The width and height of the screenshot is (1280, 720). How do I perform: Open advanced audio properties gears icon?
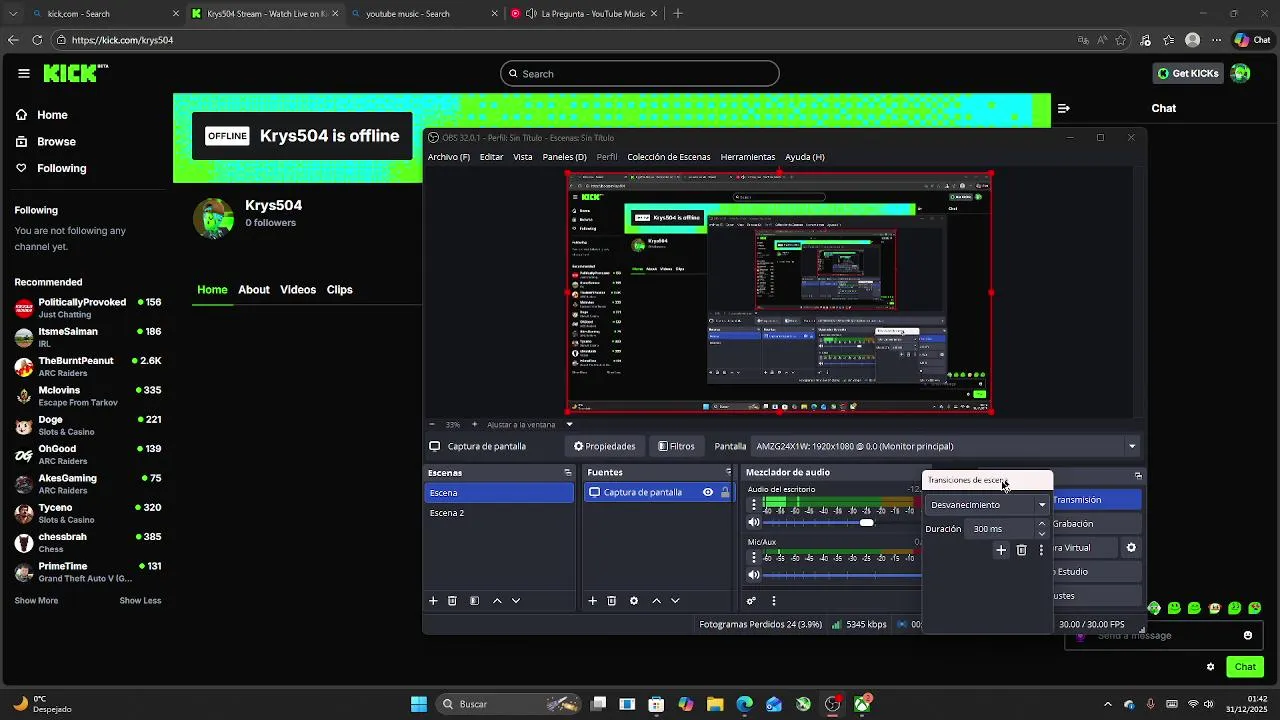pyautogui.click(x=751, y=601)
